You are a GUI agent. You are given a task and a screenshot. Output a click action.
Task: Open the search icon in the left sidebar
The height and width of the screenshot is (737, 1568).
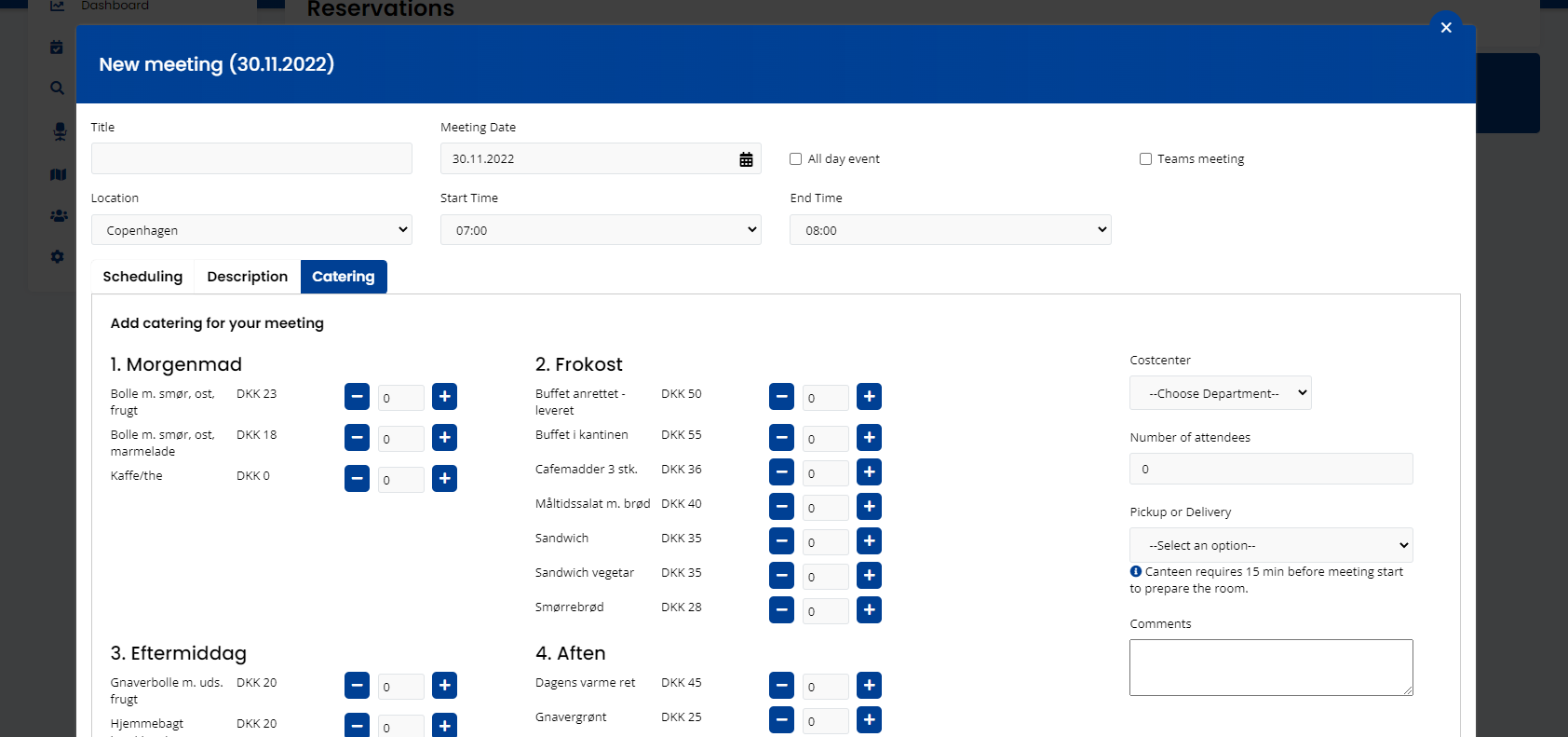pos(57,88)
